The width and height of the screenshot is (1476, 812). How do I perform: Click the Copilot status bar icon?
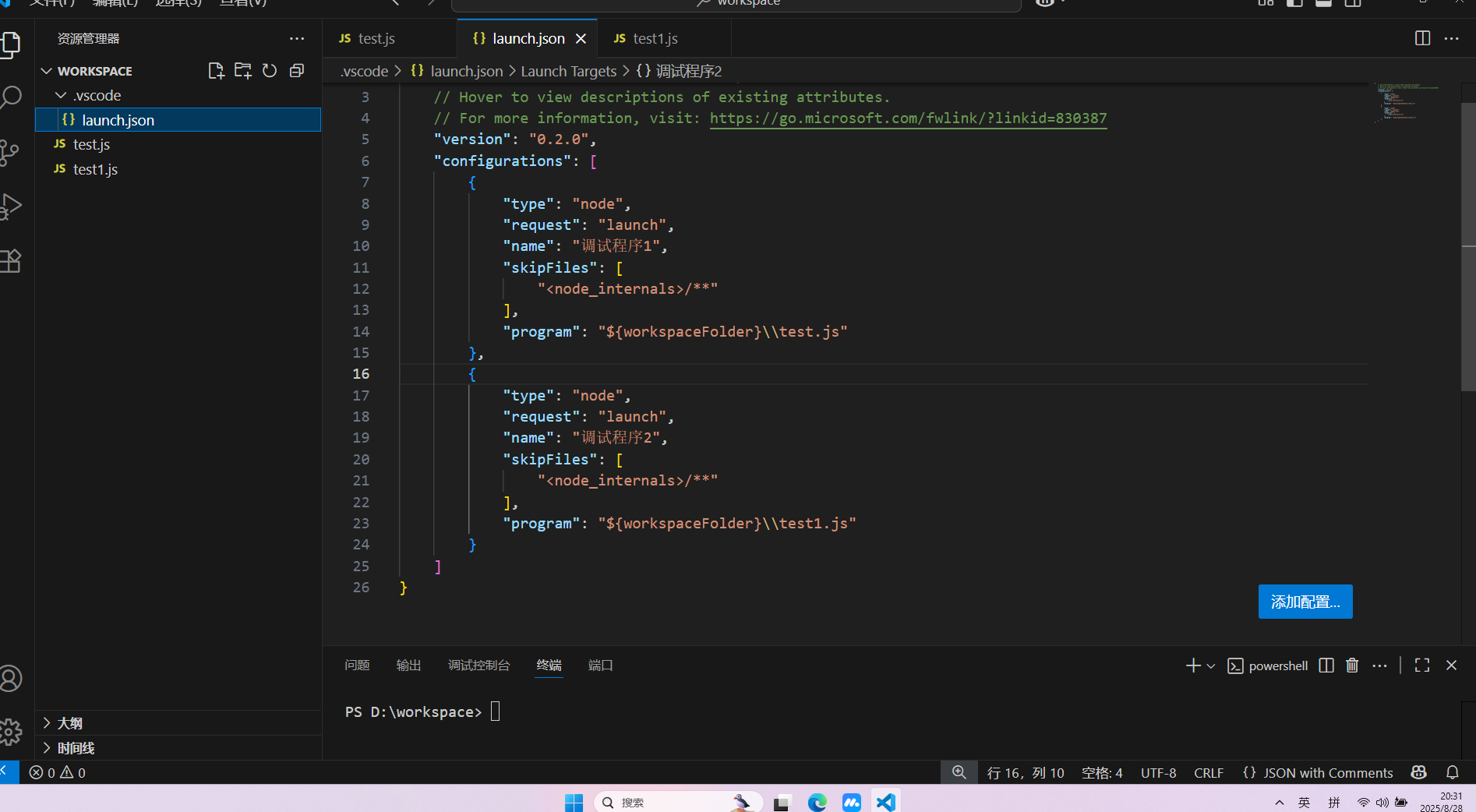(1418, 772)
